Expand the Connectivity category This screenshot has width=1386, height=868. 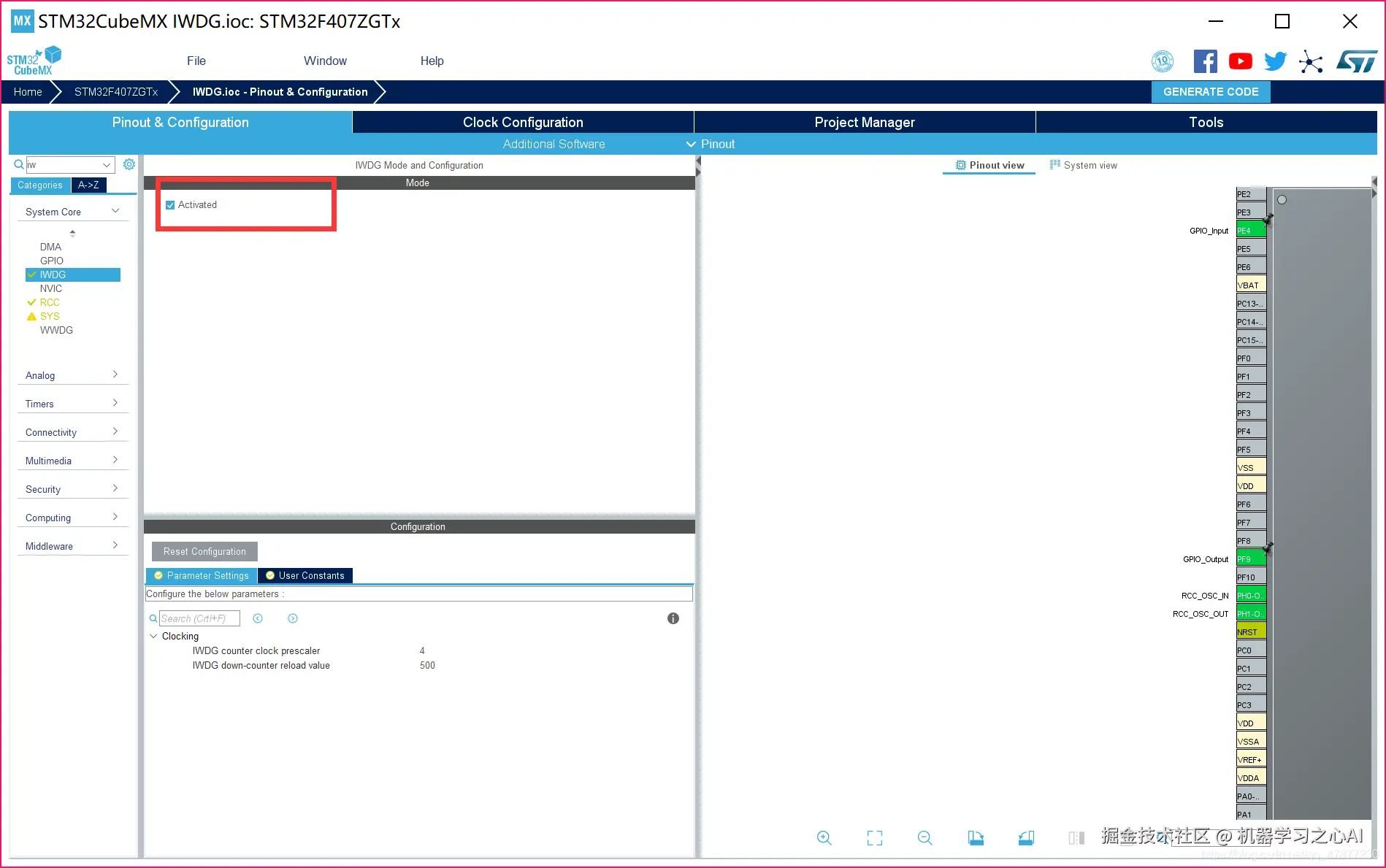pyautogui.click(x=115, y=431)
